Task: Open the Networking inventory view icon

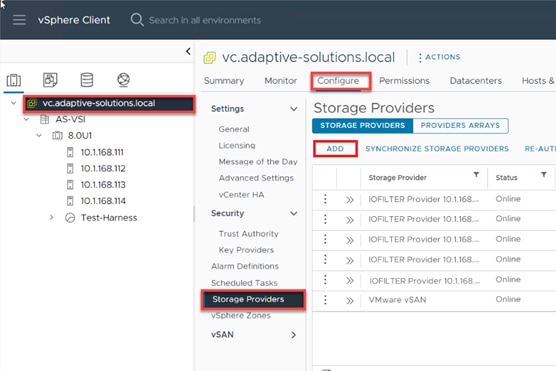Action: (x=123, y=80)
